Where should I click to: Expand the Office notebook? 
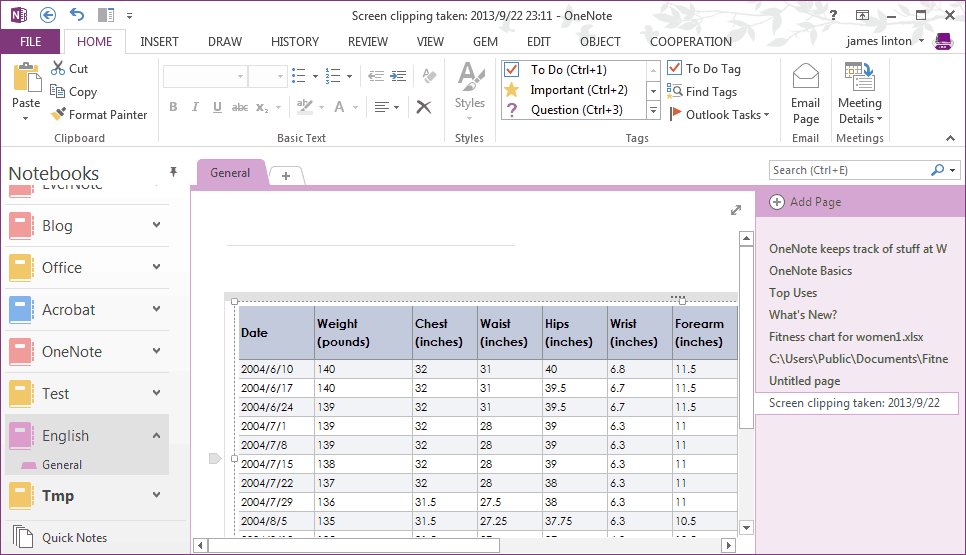[156, 267]
